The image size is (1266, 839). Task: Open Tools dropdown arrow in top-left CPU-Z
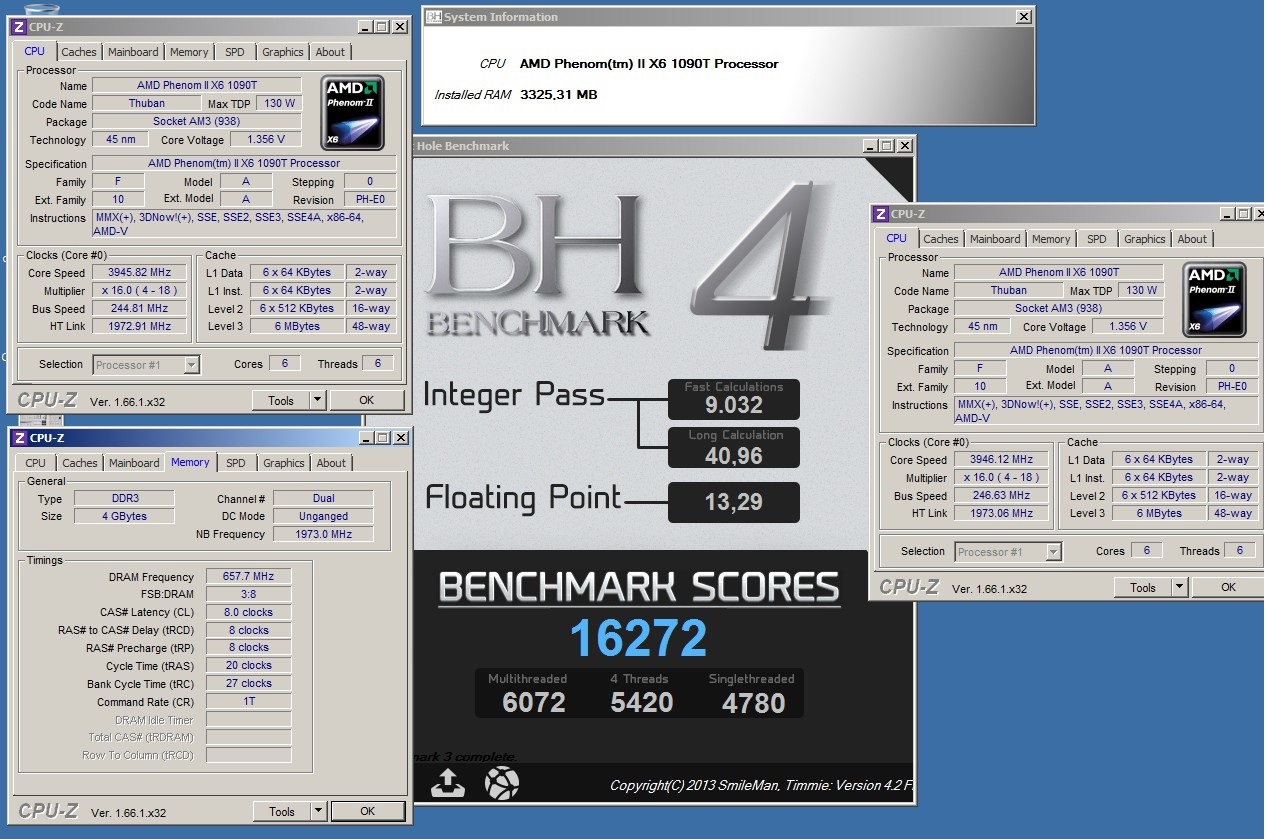[317, 400]
